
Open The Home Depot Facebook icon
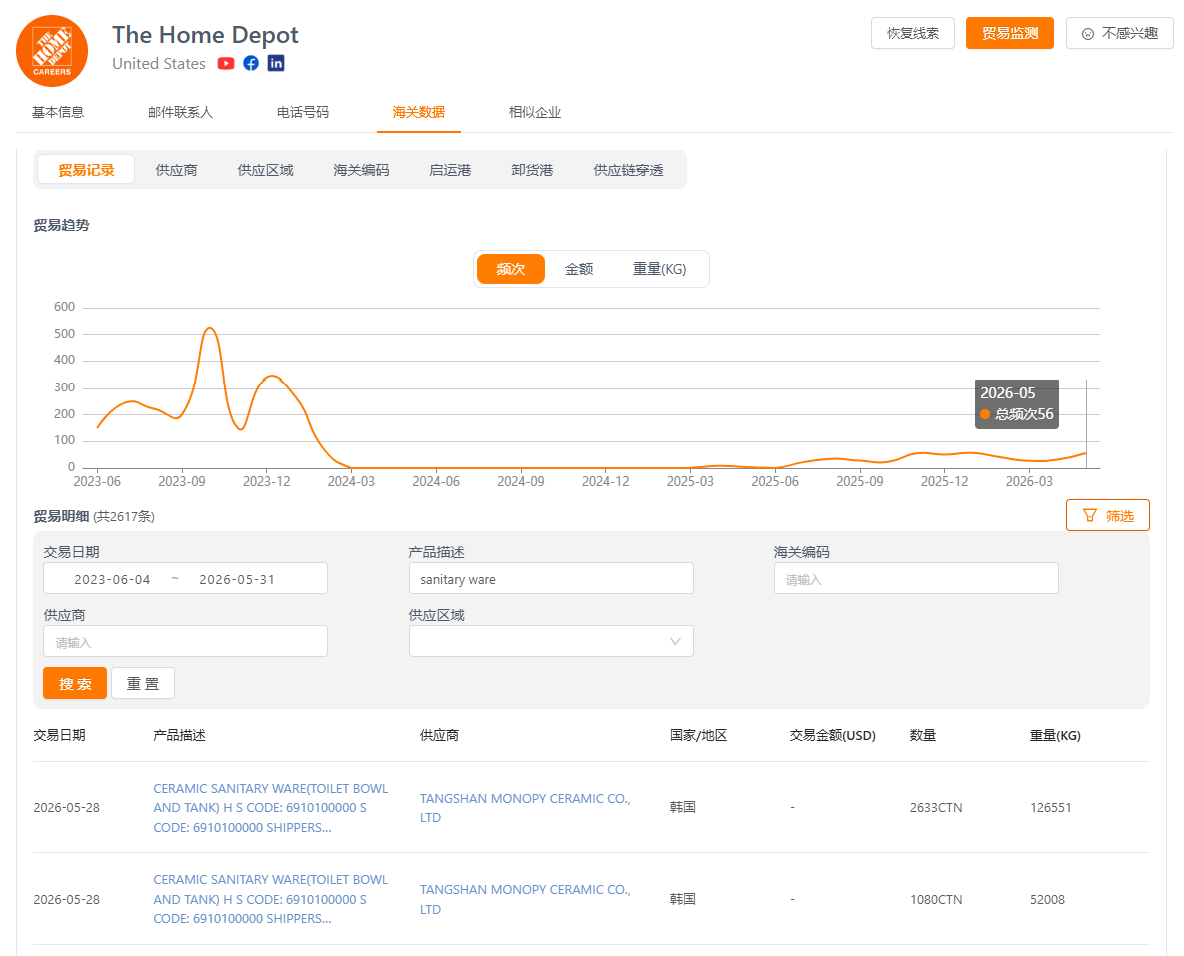pyautogui.click(x=251, y=63)
